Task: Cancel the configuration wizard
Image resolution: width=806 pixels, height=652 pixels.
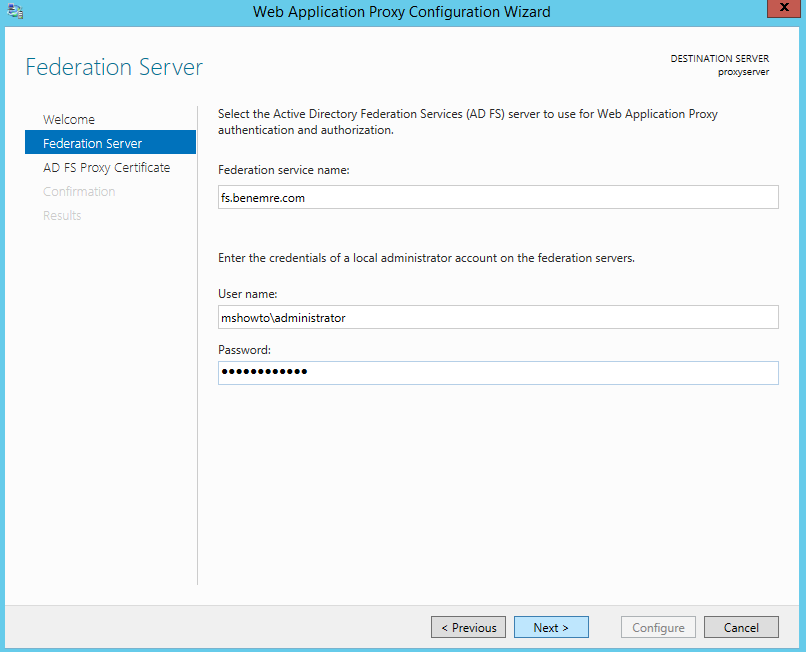Action: (741, 627)
